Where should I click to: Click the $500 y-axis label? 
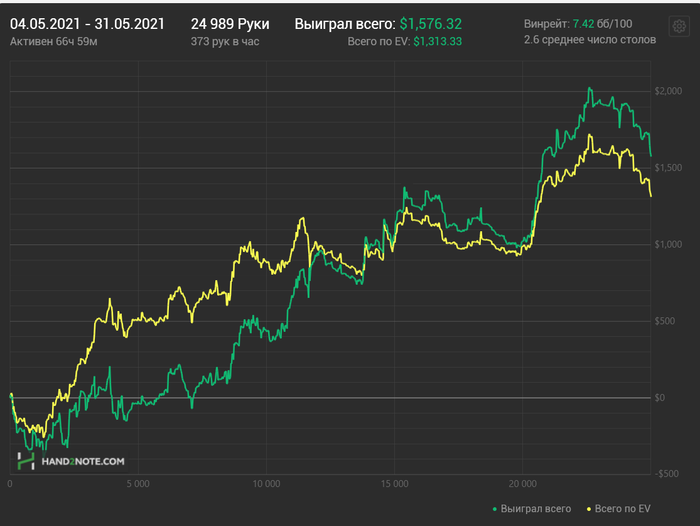[665, 321]
